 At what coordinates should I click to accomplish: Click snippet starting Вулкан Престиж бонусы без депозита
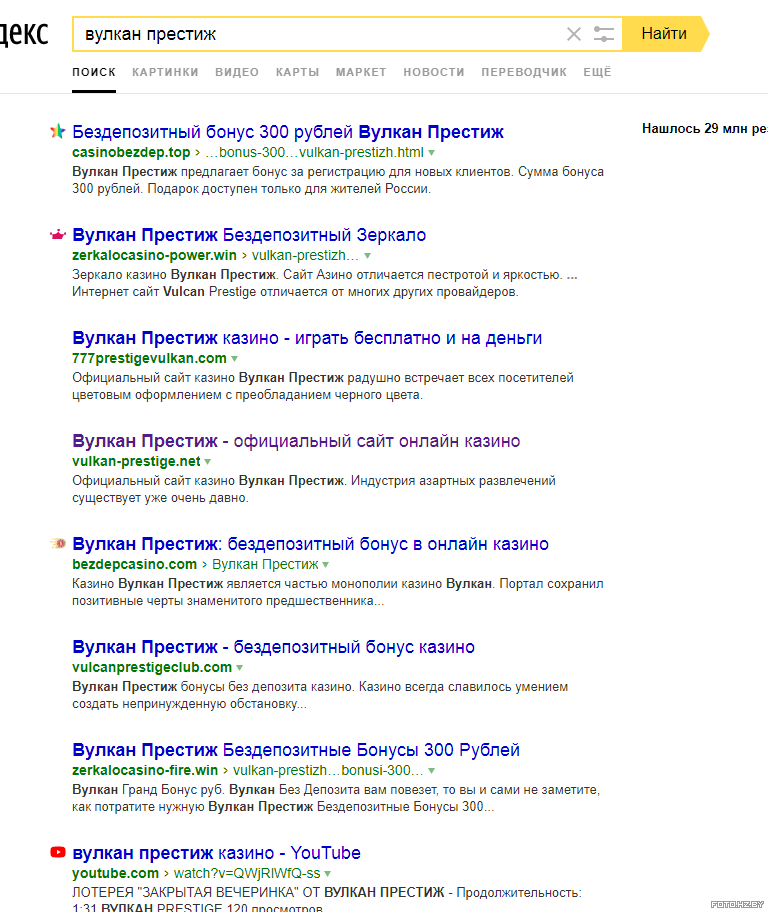320,695
